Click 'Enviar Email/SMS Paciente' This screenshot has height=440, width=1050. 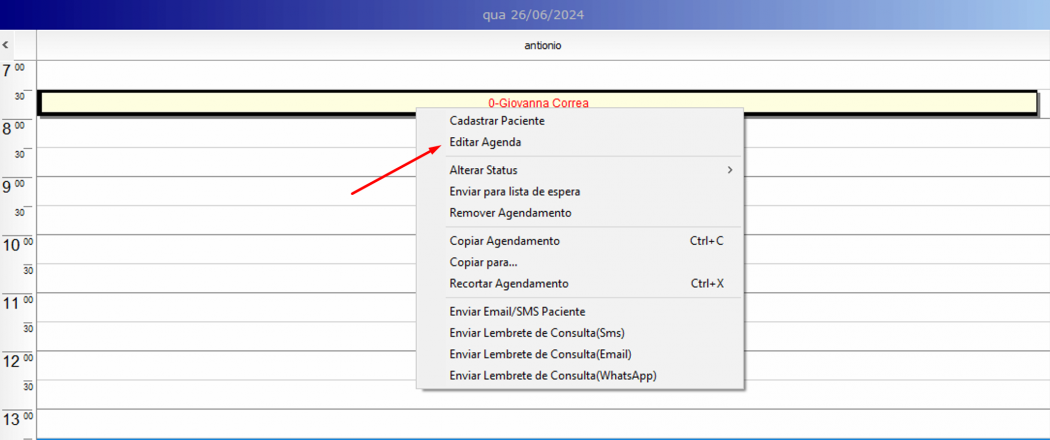(x=517, y=312)
